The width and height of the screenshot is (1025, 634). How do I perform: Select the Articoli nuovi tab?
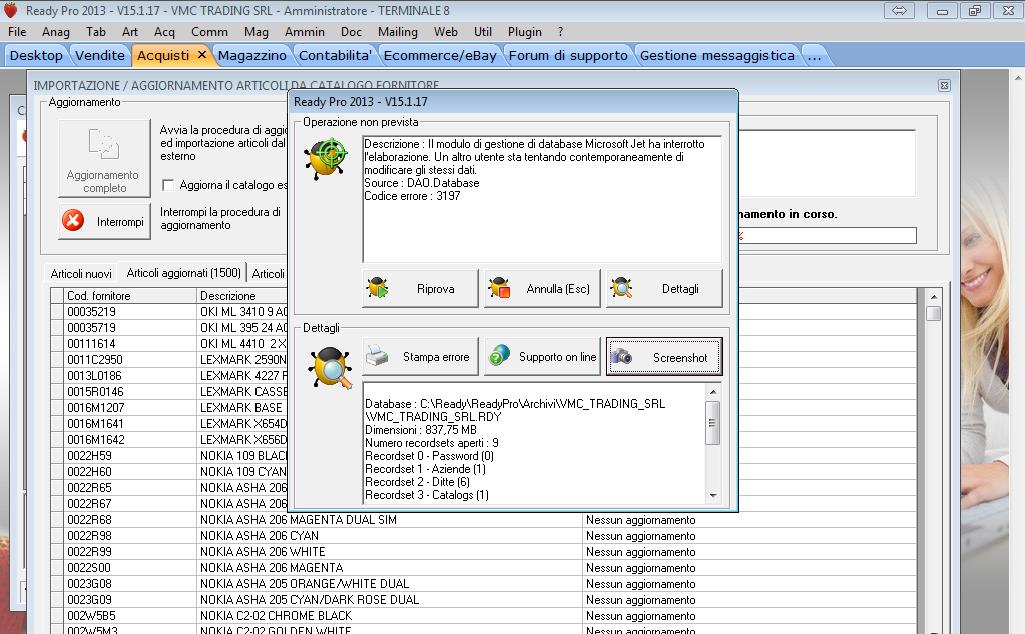(81, 274)
